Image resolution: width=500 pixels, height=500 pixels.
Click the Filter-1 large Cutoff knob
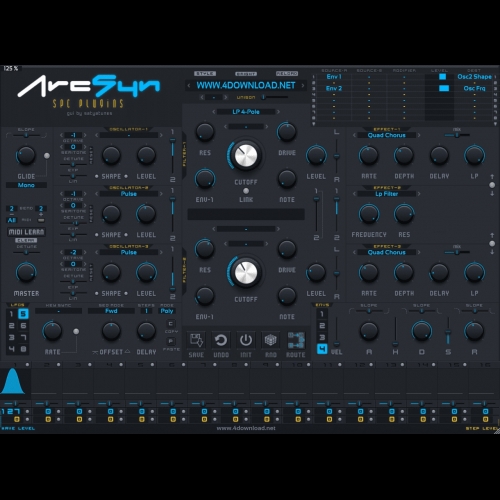246,156
